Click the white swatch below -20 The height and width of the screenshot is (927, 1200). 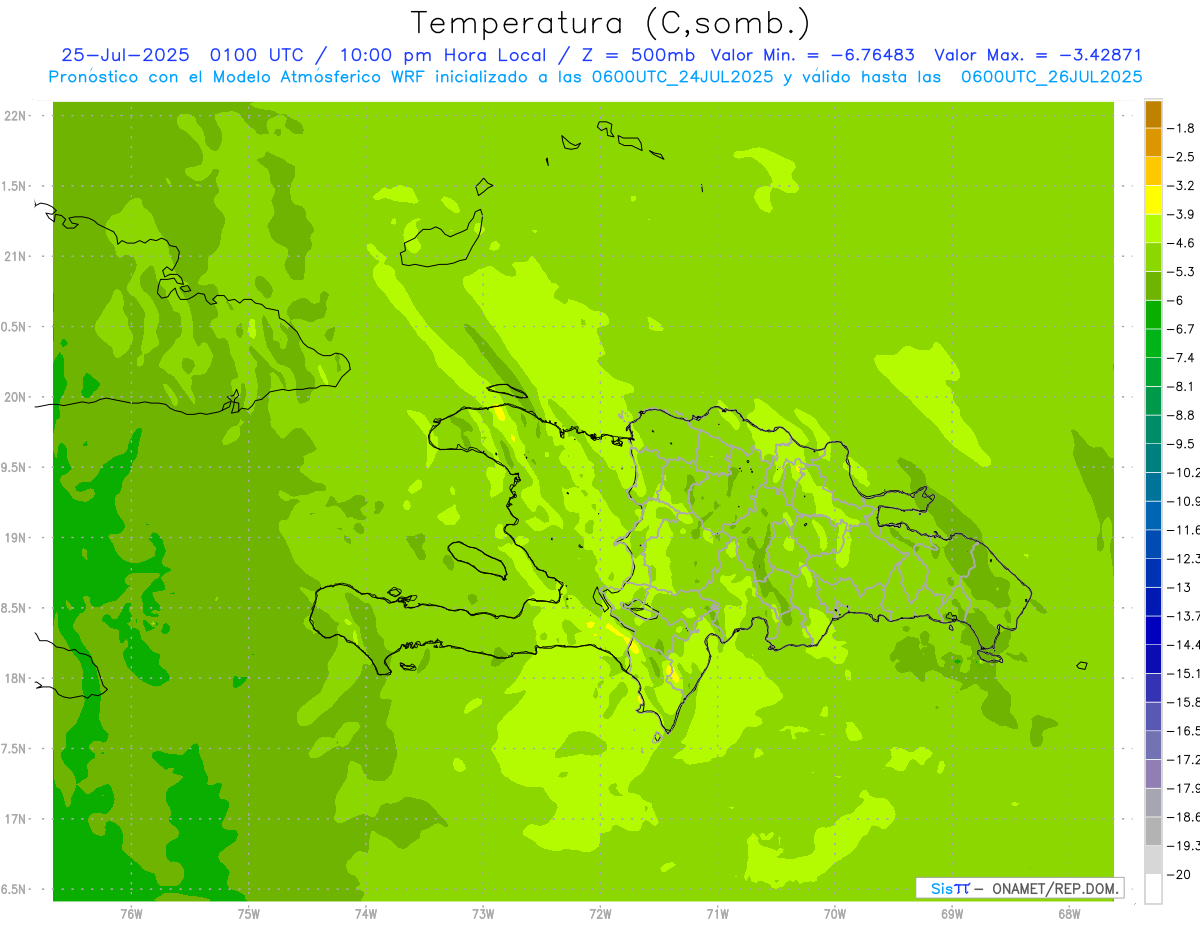click(1154, 889)
